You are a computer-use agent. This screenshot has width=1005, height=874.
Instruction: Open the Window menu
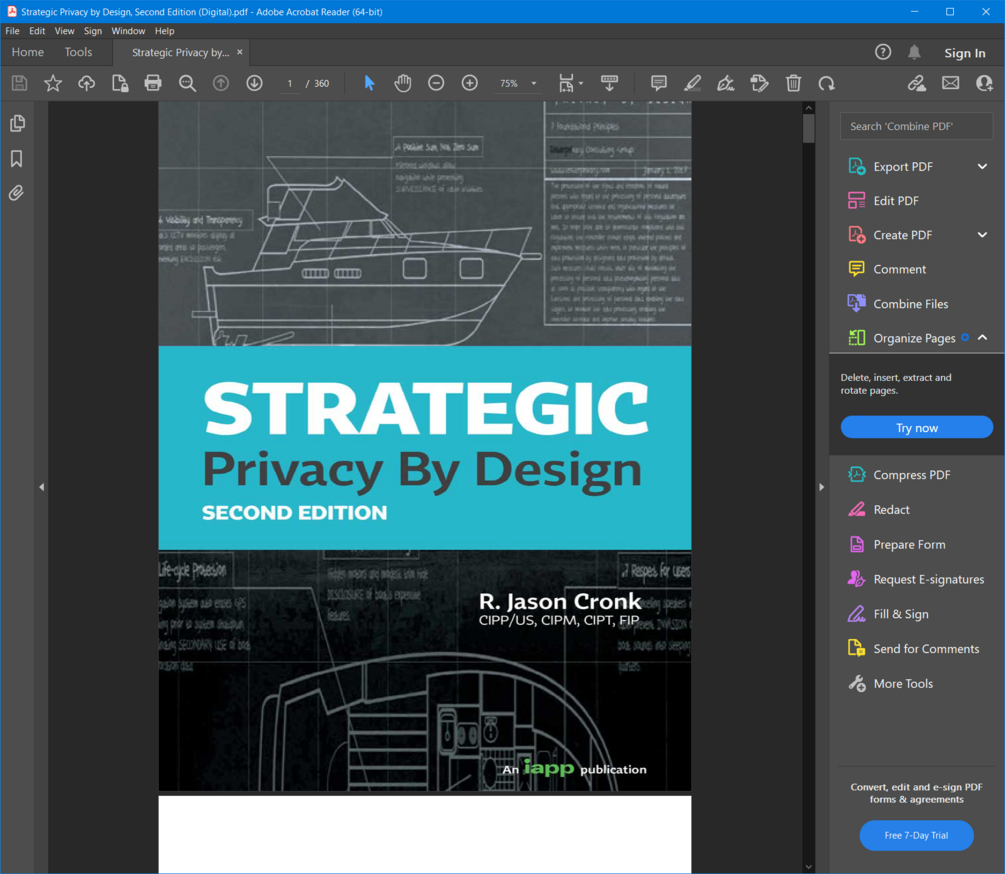point(128,31)
